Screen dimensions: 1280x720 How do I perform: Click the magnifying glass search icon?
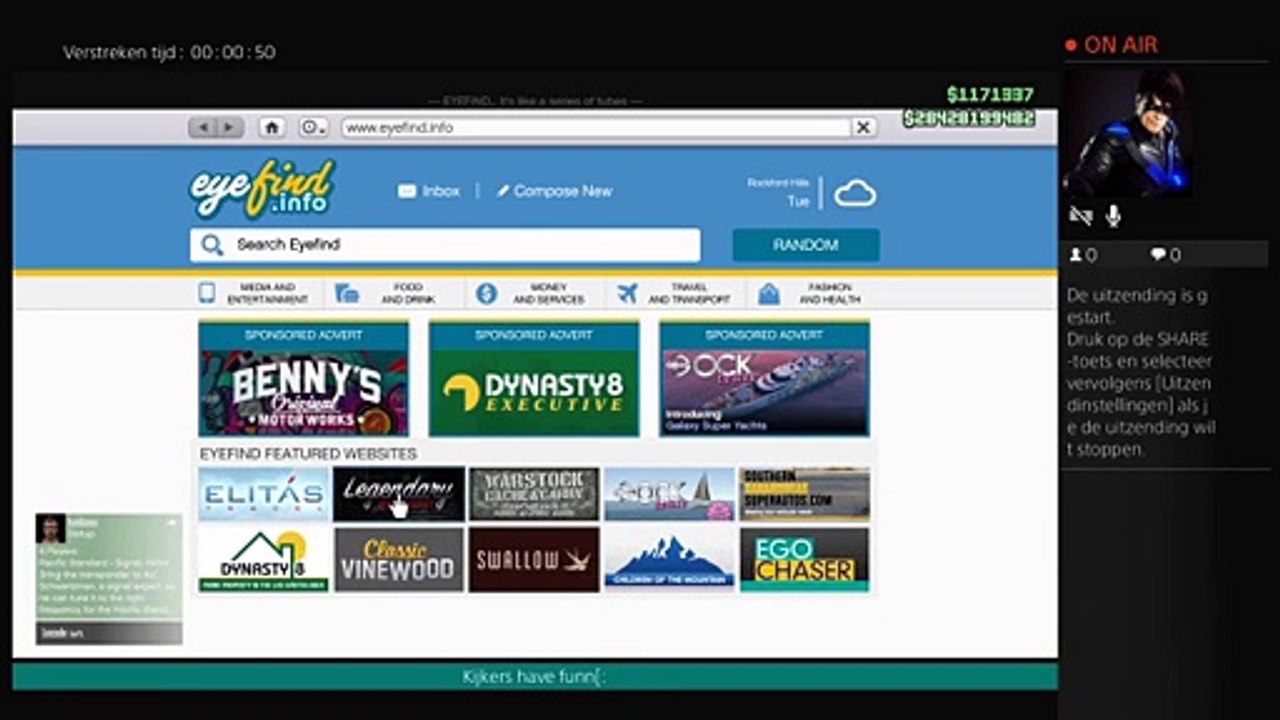(x=211, y=245)
